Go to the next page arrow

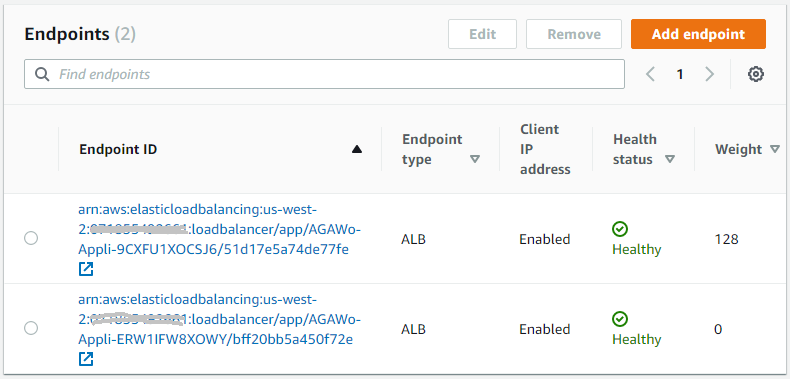coord(709,75)
